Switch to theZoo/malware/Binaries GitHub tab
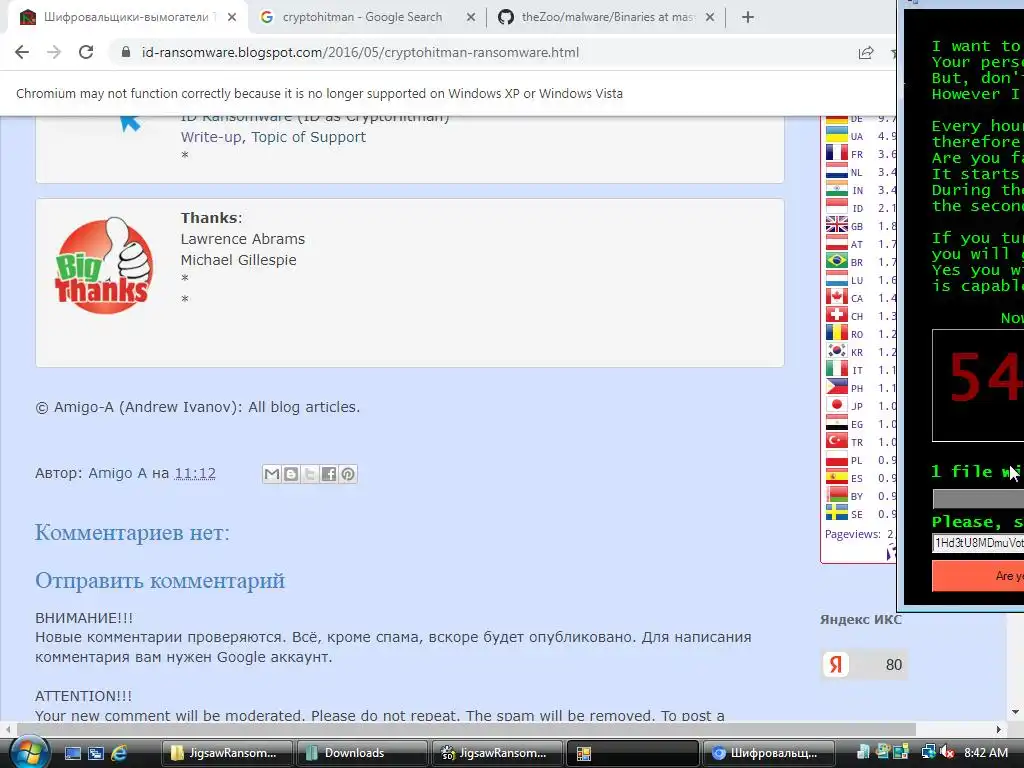Screen dimensions: 1024x768 click(607, 17)
